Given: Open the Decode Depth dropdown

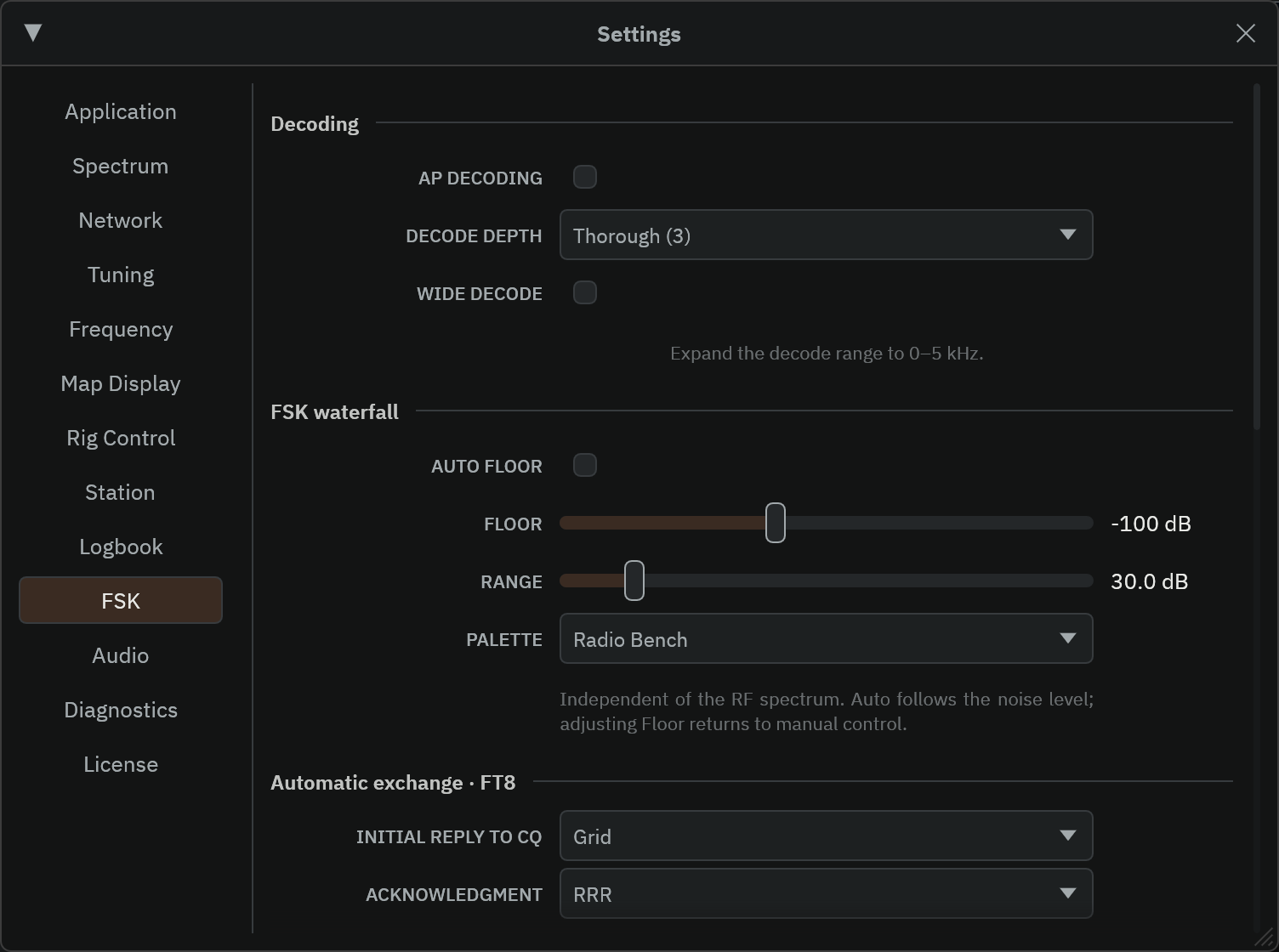Looking at the screenshot, I should pos(826,235).
